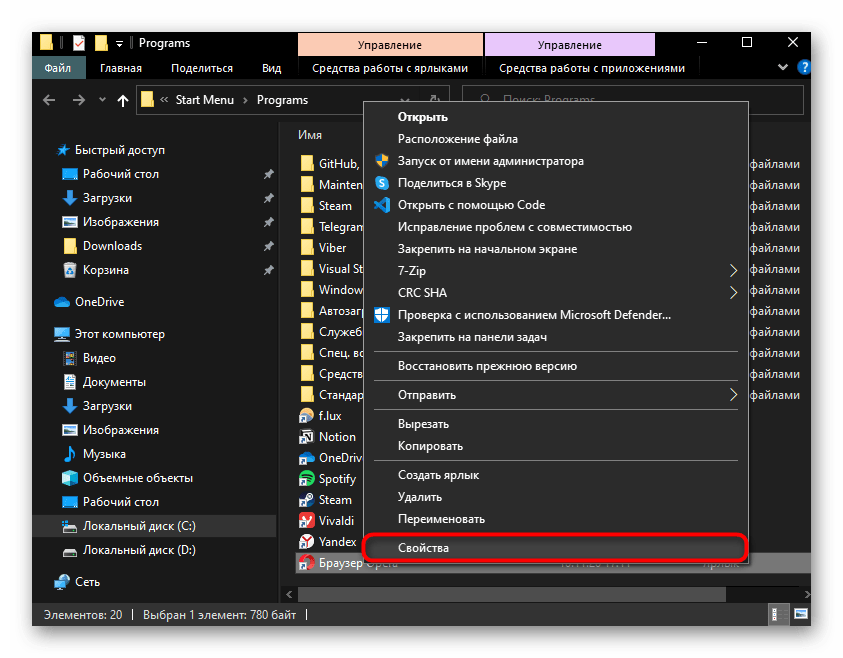Switch to the Главная ribbon tab
843x658 pixels.
pyautogui.click(x=121, y=68)
